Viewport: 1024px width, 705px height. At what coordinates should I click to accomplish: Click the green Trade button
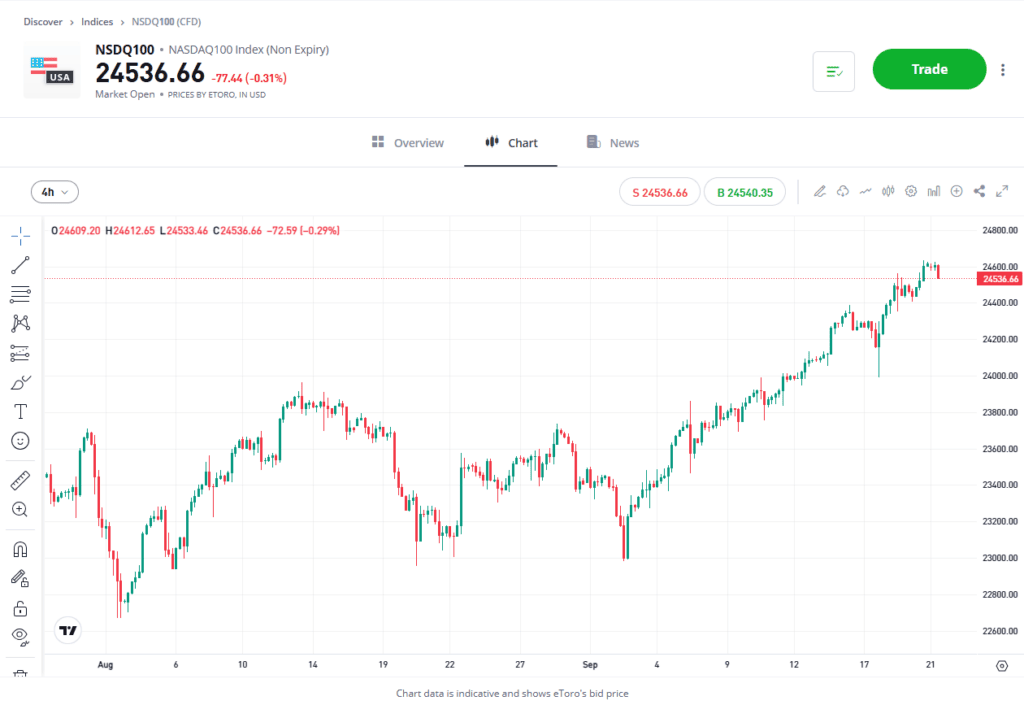929,69
